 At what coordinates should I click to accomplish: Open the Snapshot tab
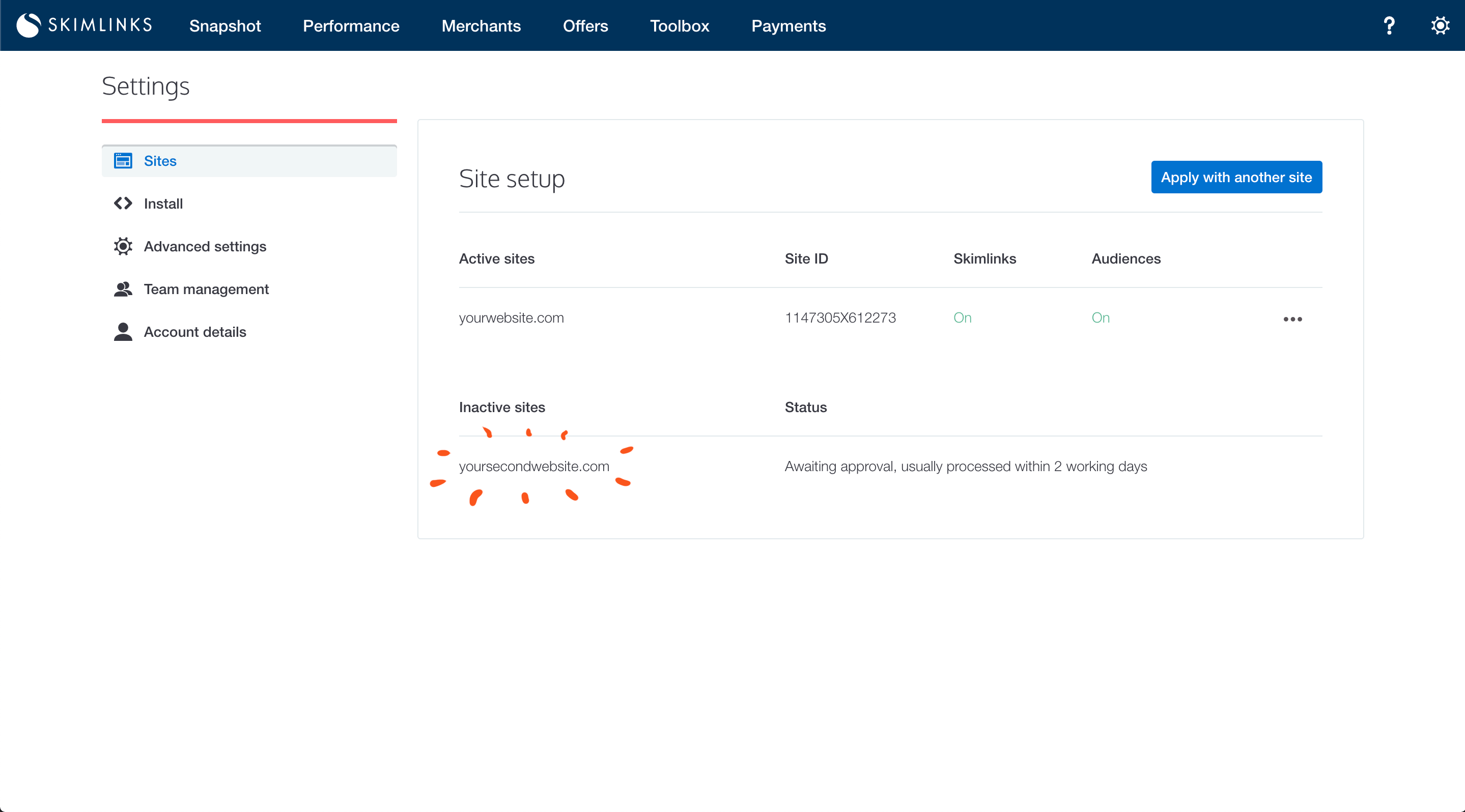coord(224,25)
